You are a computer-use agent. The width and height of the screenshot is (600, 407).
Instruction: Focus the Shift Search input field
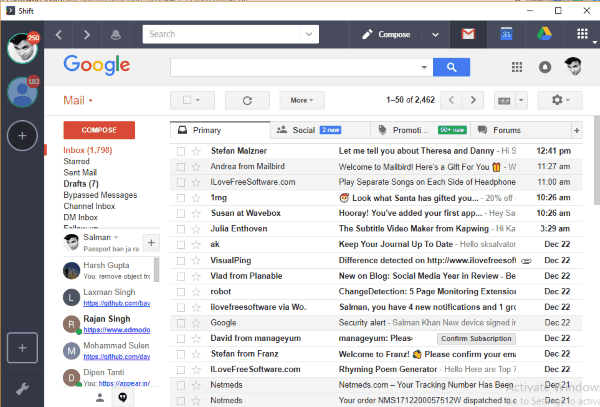pyautogui.click(x=221, y=34)
